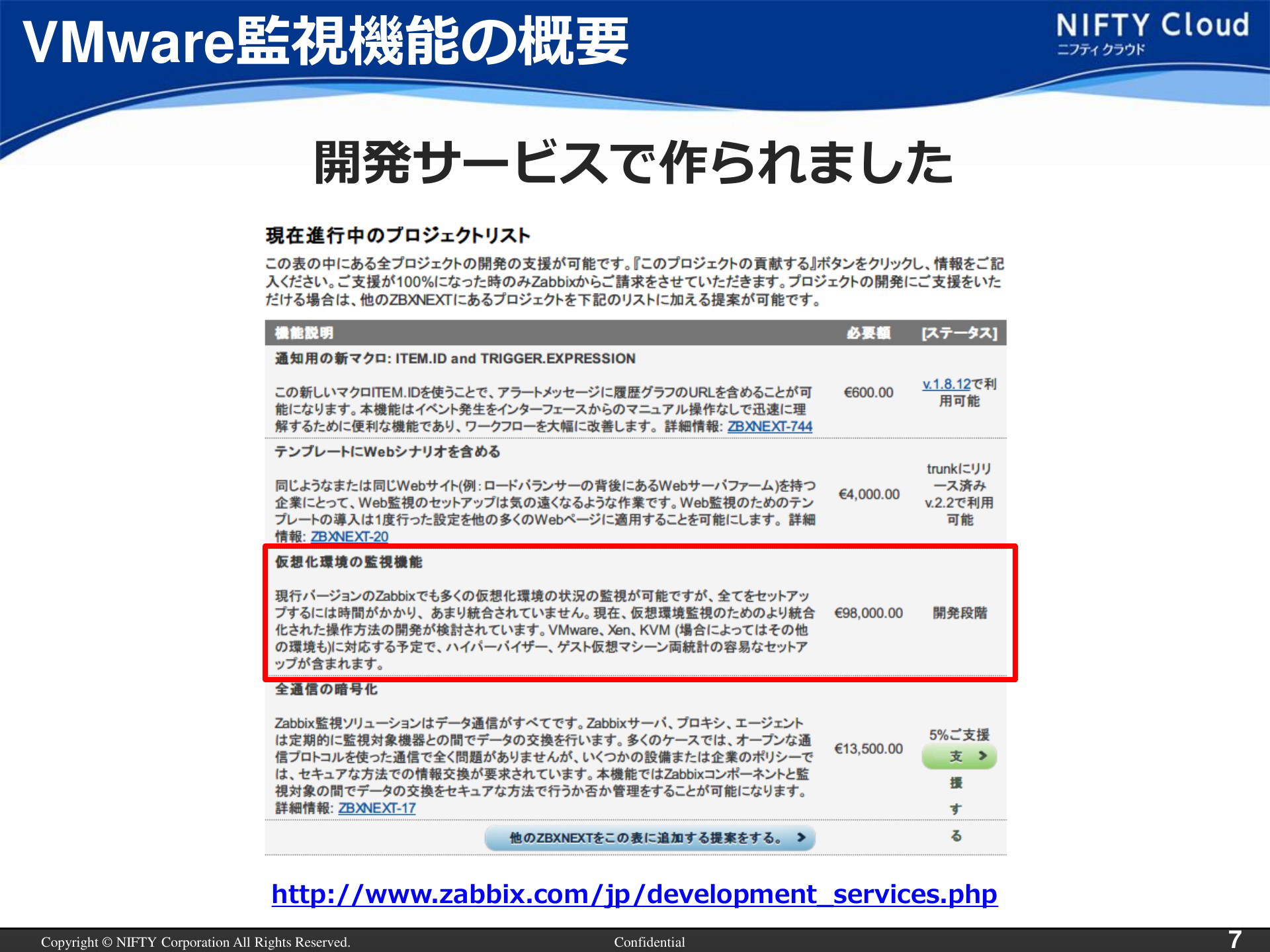Click the 現在進行中のプロジェクトリスト heading
Screen dimensions: 1270x952
click(398, 235)
